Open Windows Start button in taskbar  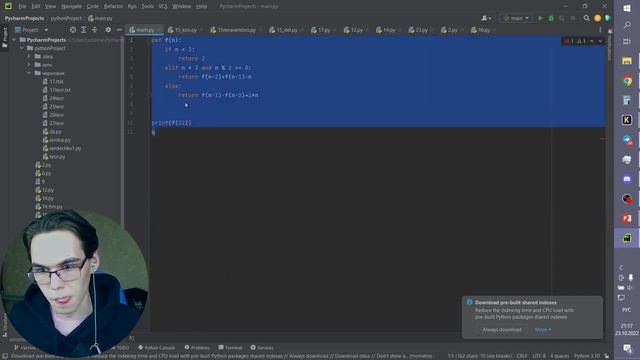(x=627, y=8)
